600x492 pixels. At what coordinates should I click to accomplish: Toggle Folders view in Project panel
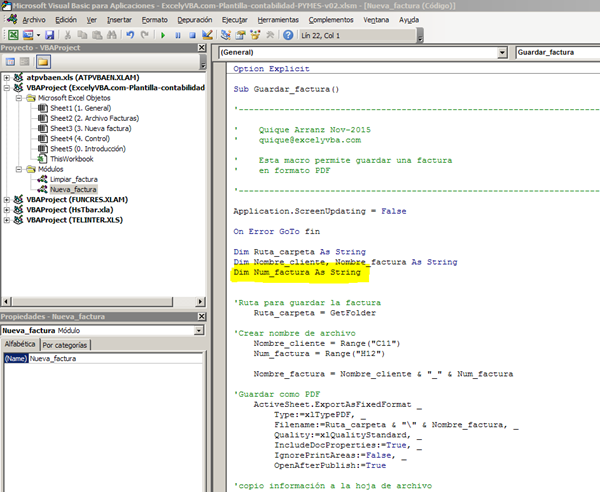[45, 62]
